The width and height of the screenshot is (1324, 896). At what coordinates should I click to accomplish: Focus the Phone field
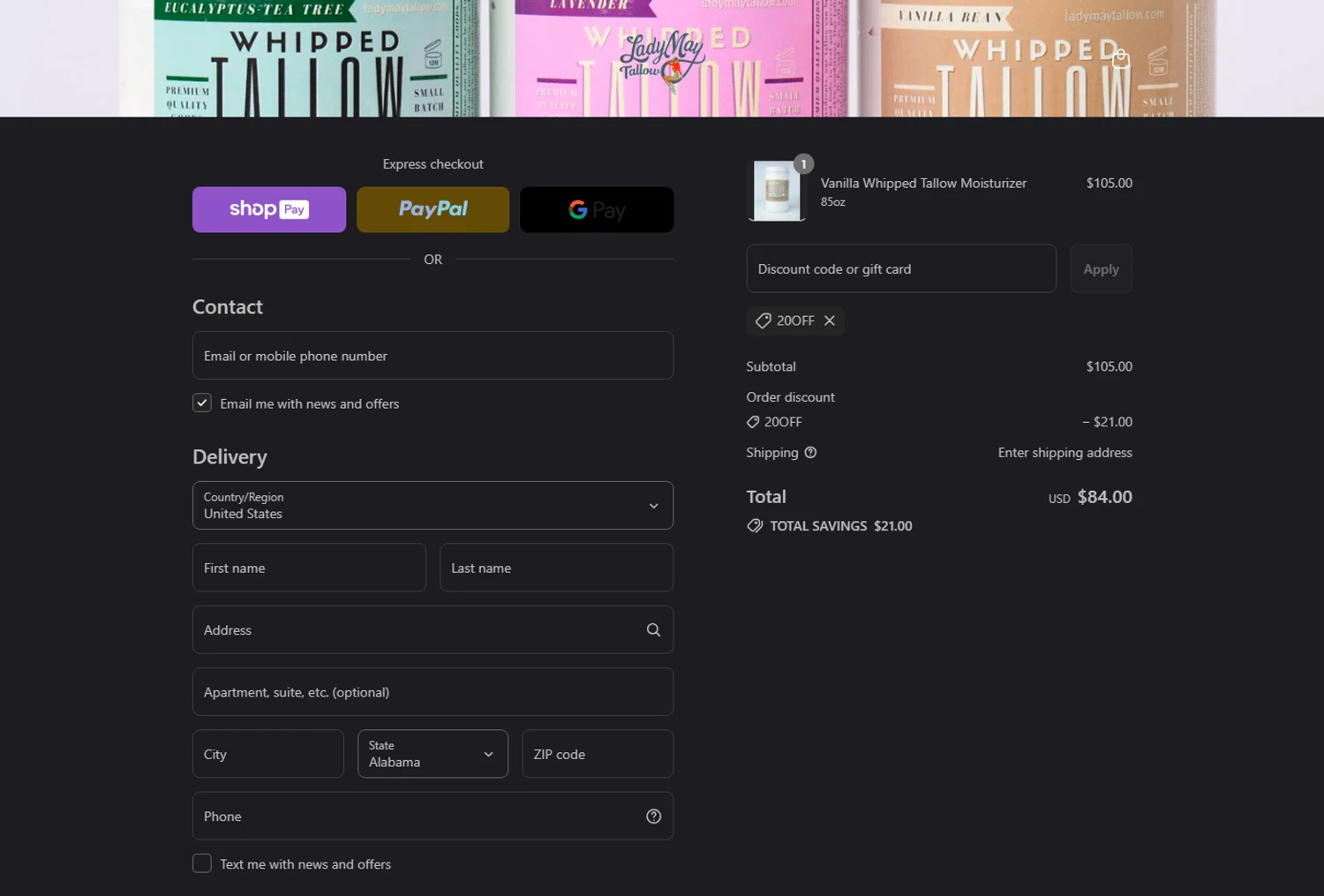click(433, 816)
